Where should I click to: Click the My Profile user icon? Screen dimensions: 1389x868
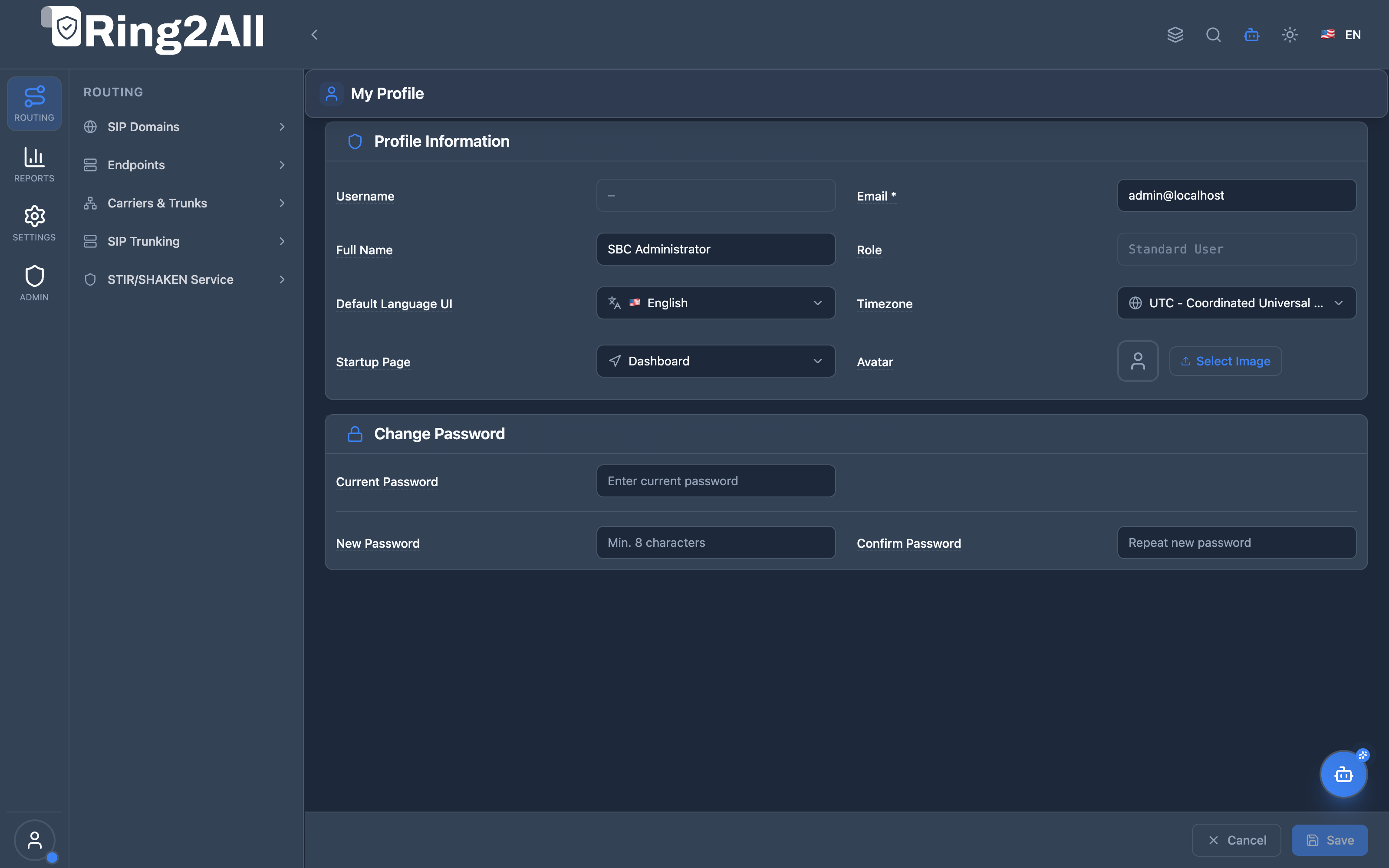[331, 94]
